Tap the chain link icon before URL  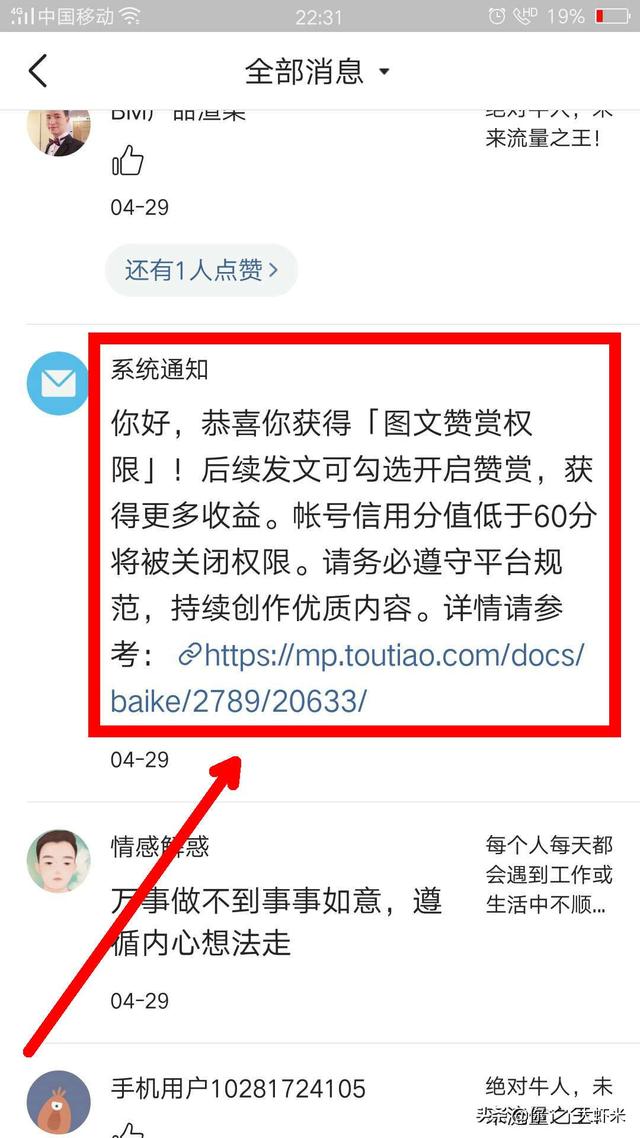click(x=189, y=656)
